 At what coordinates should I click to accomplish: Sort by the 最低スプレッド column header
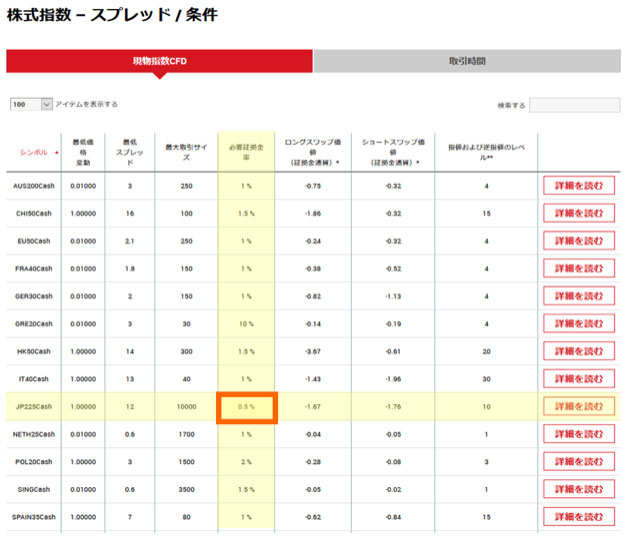click(130, 152)
